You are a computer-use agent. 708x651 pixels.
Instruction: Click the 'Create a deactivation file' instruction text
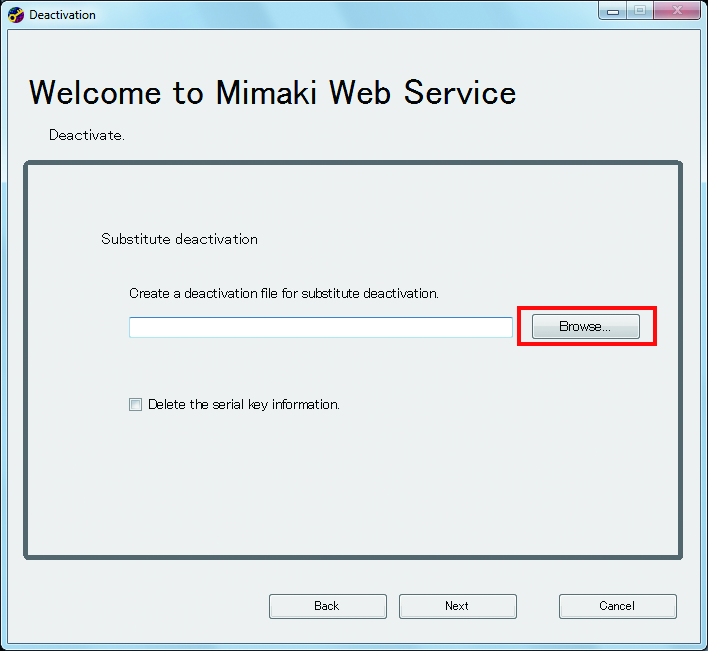click(284, 293)
